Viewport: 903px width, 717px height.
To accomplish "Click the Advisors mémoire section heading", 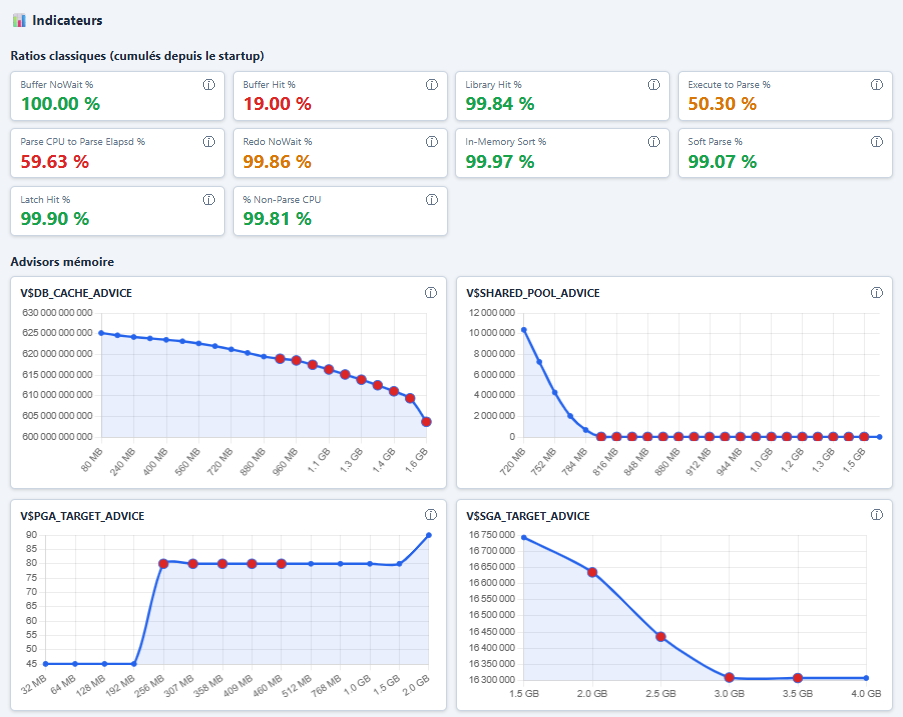I will (x=62, y=262).
